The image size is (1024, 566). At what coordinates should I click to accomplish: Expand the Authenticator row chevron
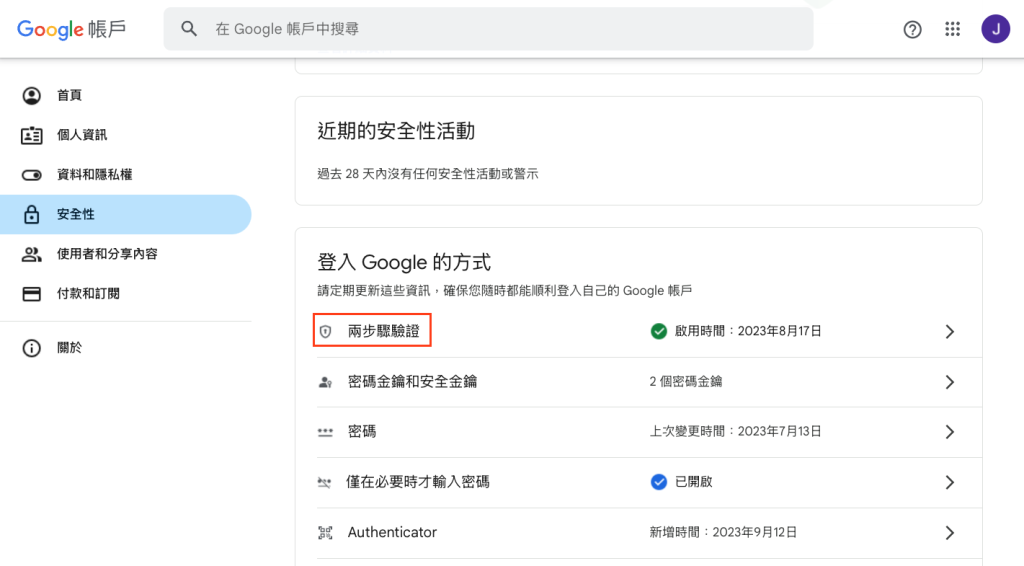coord(950,533)
